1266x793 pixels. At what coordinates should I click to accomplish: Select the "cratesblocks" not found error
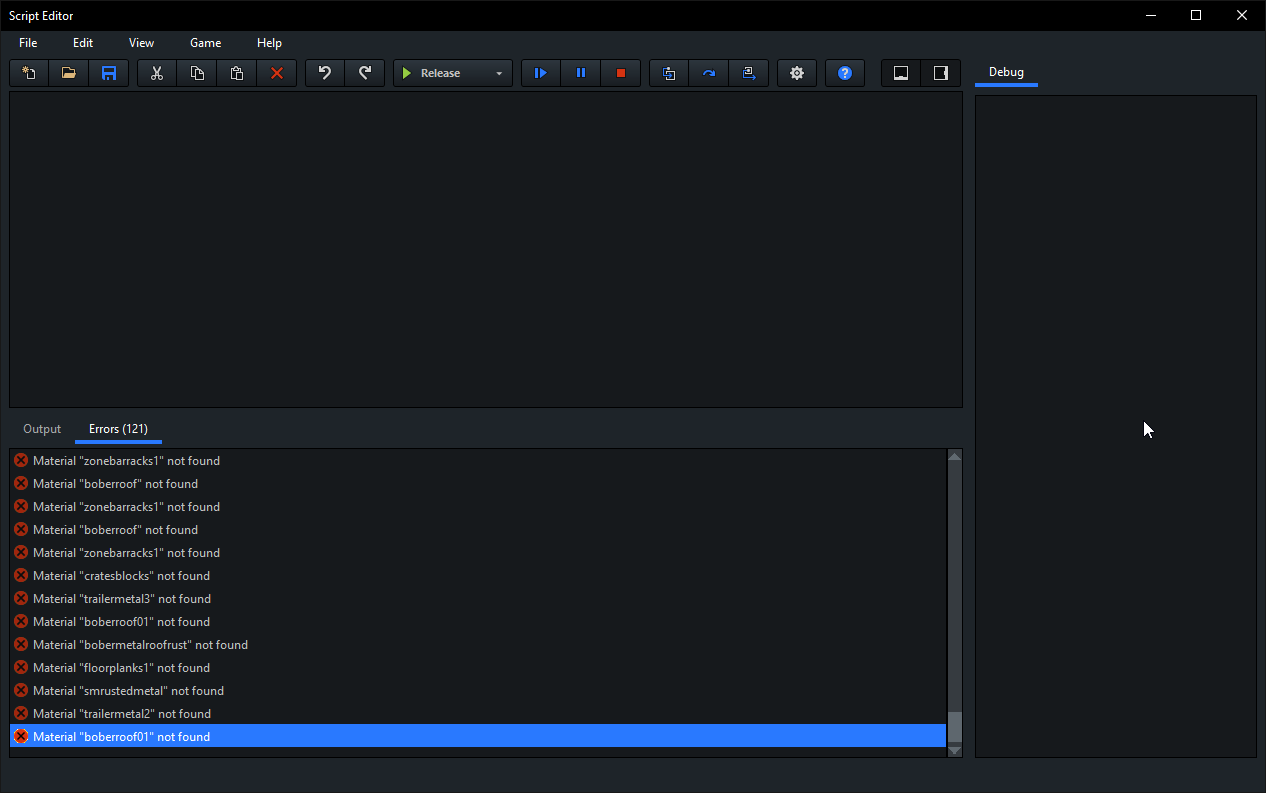coord(121,576)
